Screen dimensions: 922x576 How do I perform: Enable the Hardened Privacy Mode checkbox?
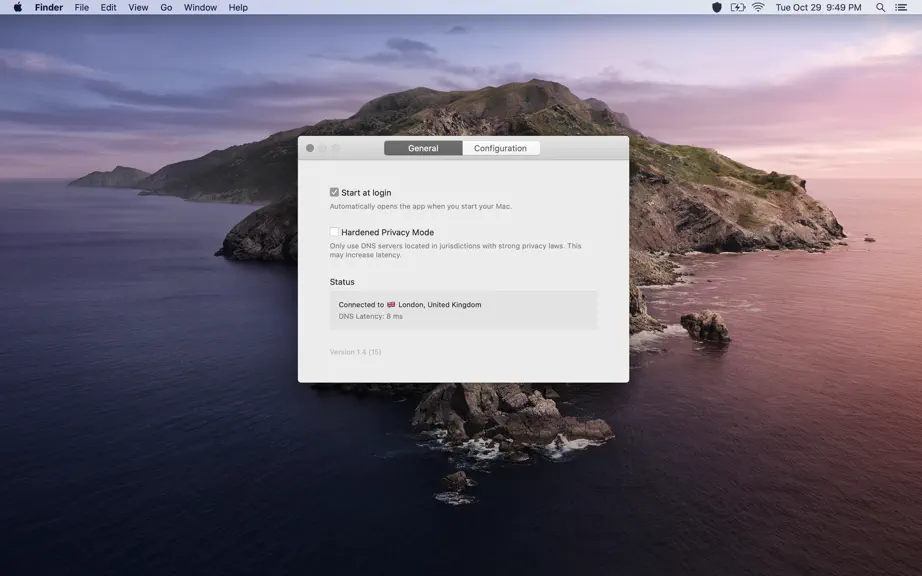click(334, 232)
